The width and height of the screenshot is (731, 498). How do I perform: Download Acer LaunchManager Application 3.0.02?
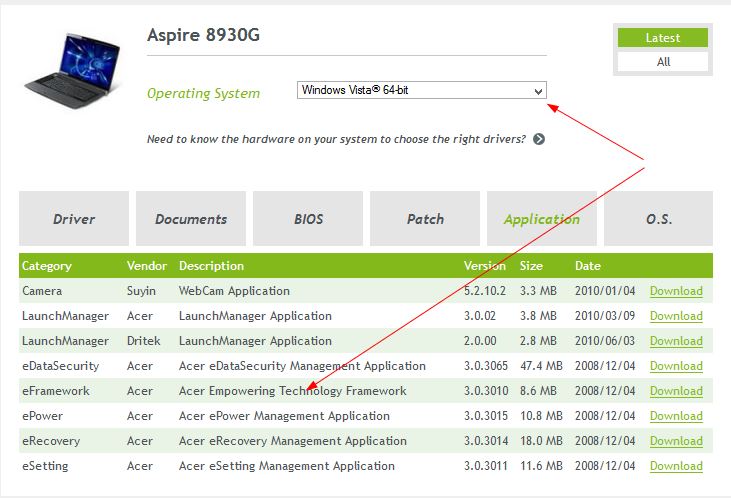(676, 316)
